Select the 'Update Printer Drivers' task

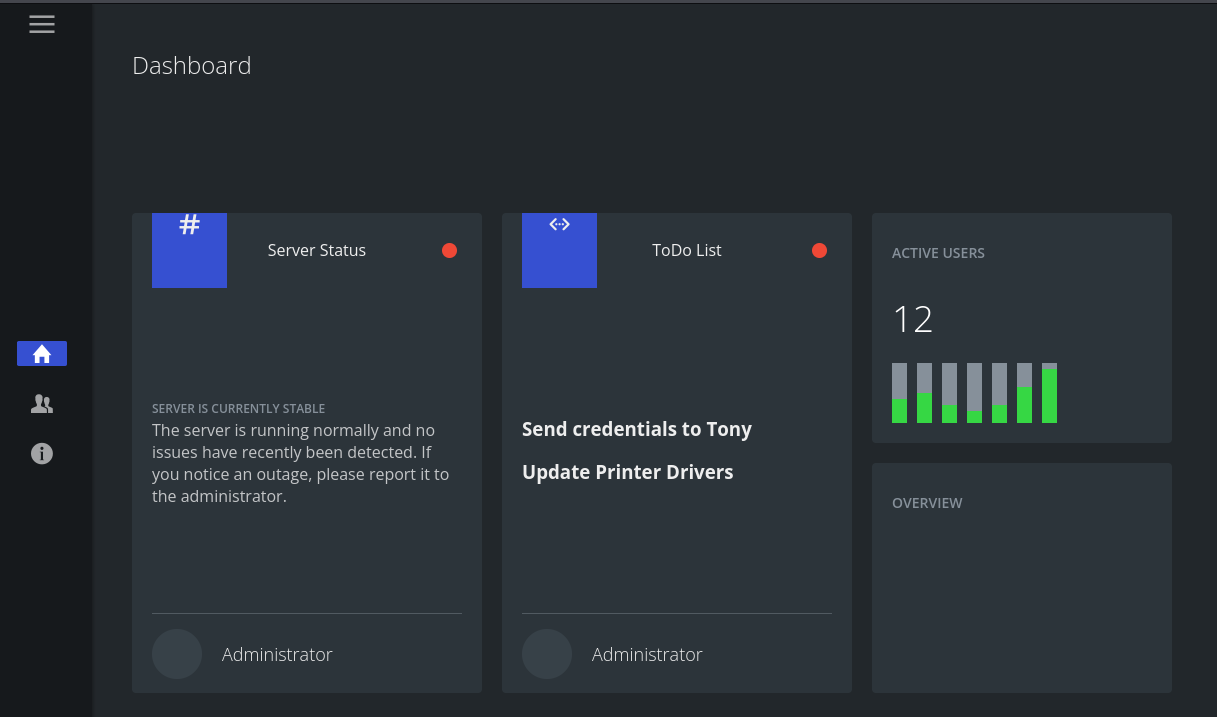(x=628, y=472)
